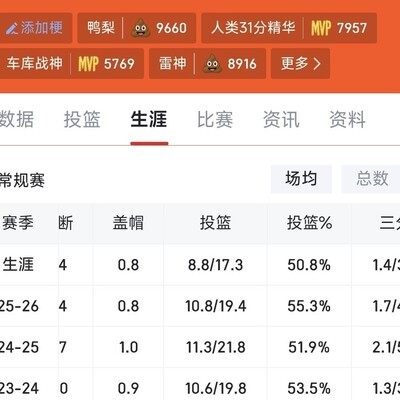Click the 11.3/21.8 shooting cell

216,347
